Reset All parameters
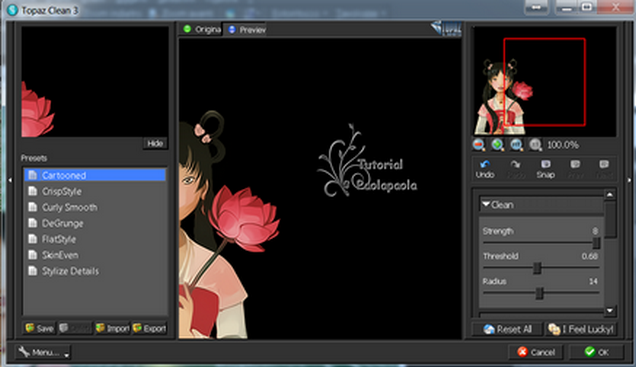 point(507,329)
